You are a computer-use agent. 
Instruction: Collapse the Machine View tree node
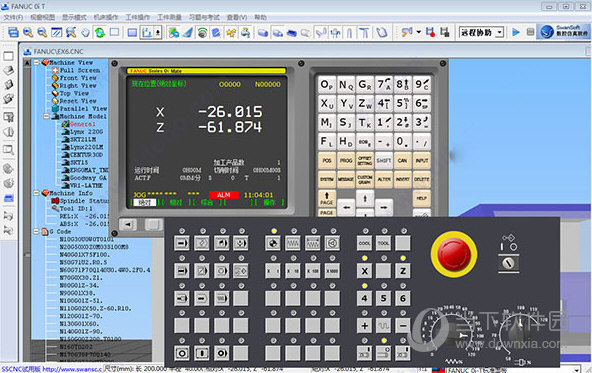(x=36, y=63)
